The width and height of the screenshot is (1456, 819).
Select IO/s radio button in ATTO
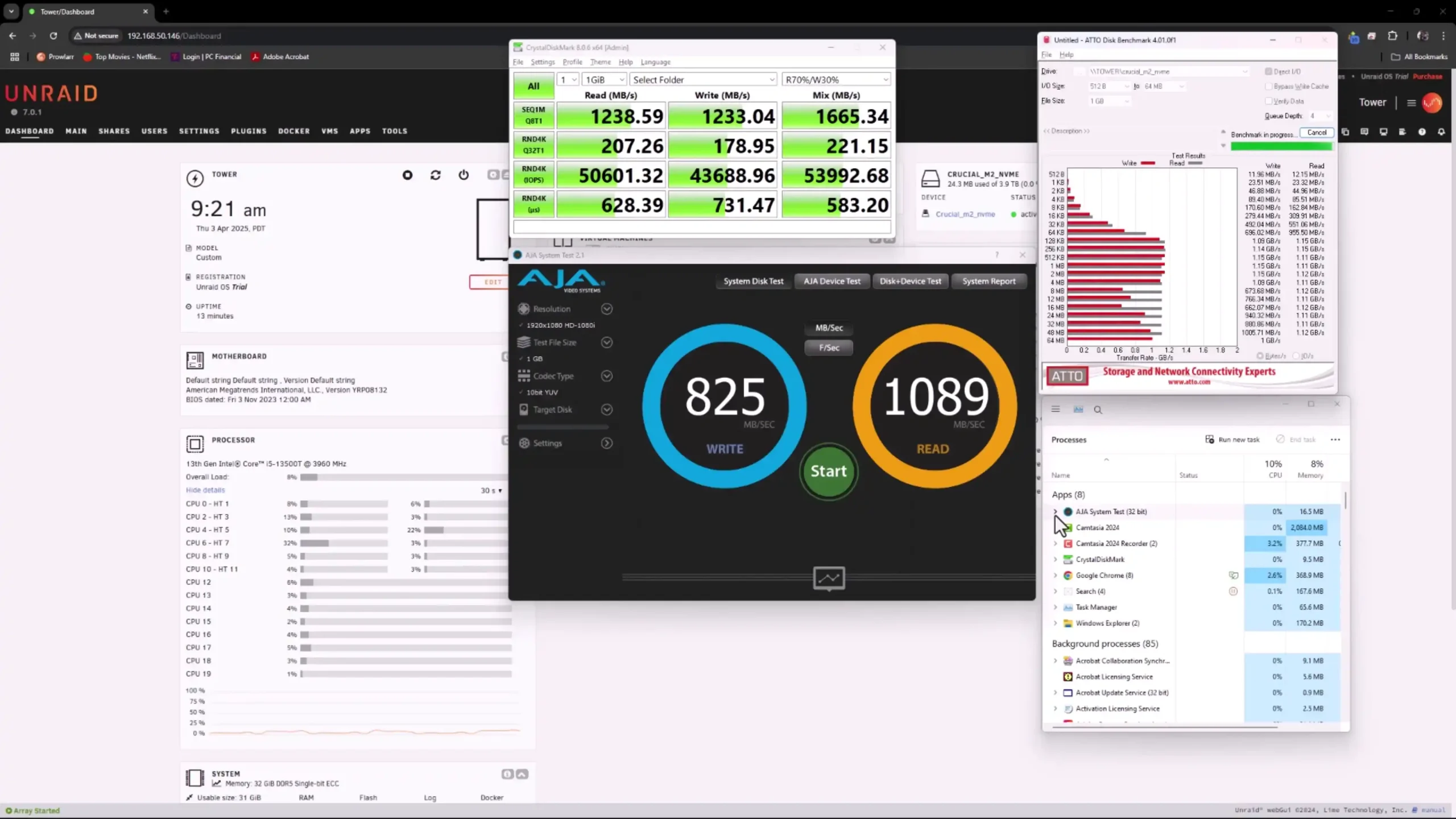click(1296, 356)
